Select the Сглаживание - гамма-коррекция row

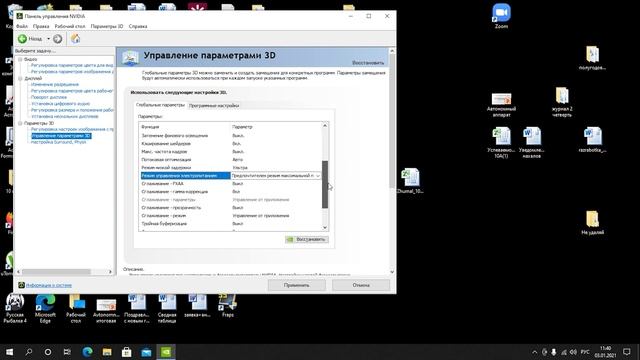pyautogui.click(x=230, y=191)
